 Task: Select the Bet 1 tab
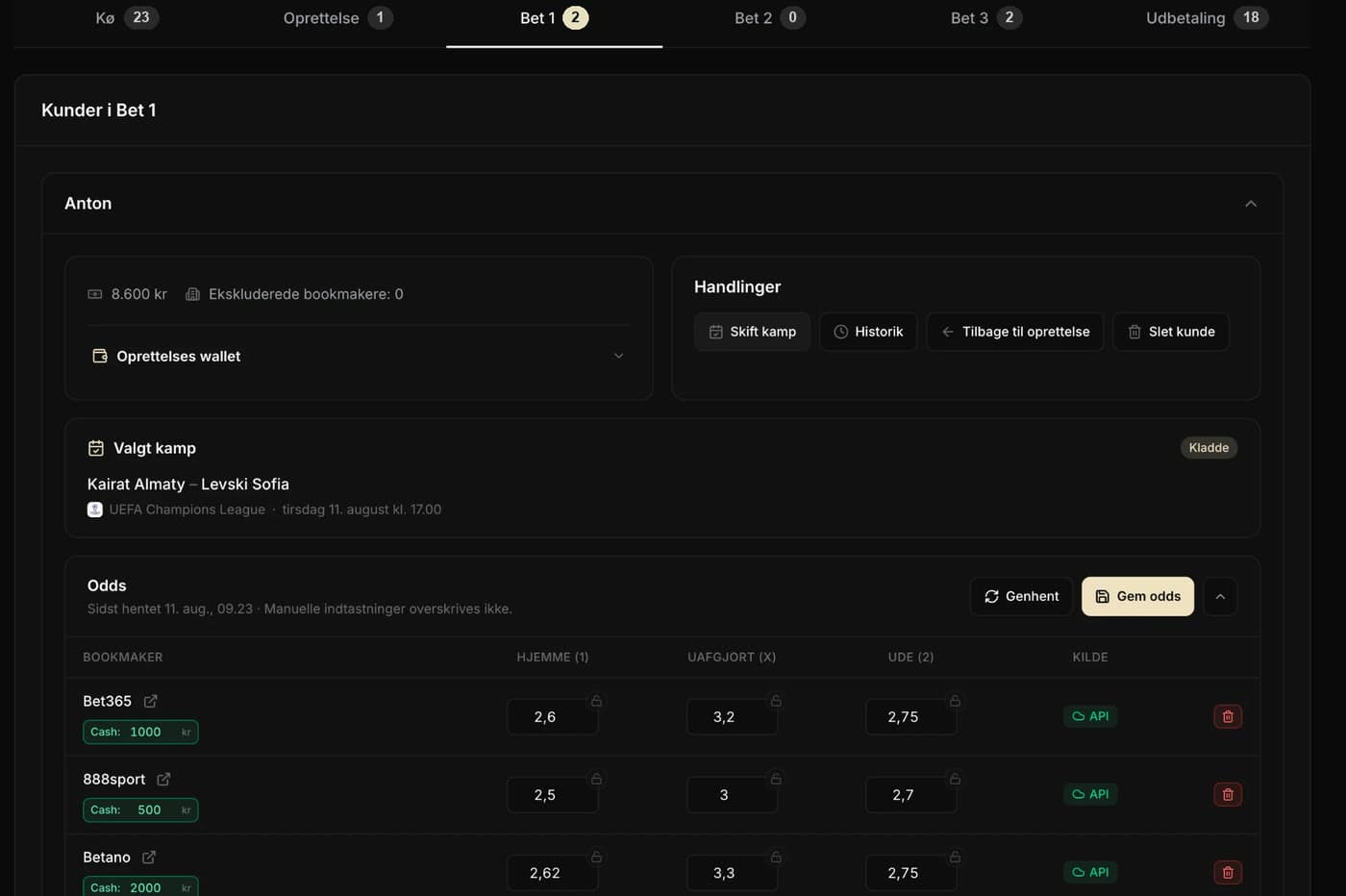[554, 17]
